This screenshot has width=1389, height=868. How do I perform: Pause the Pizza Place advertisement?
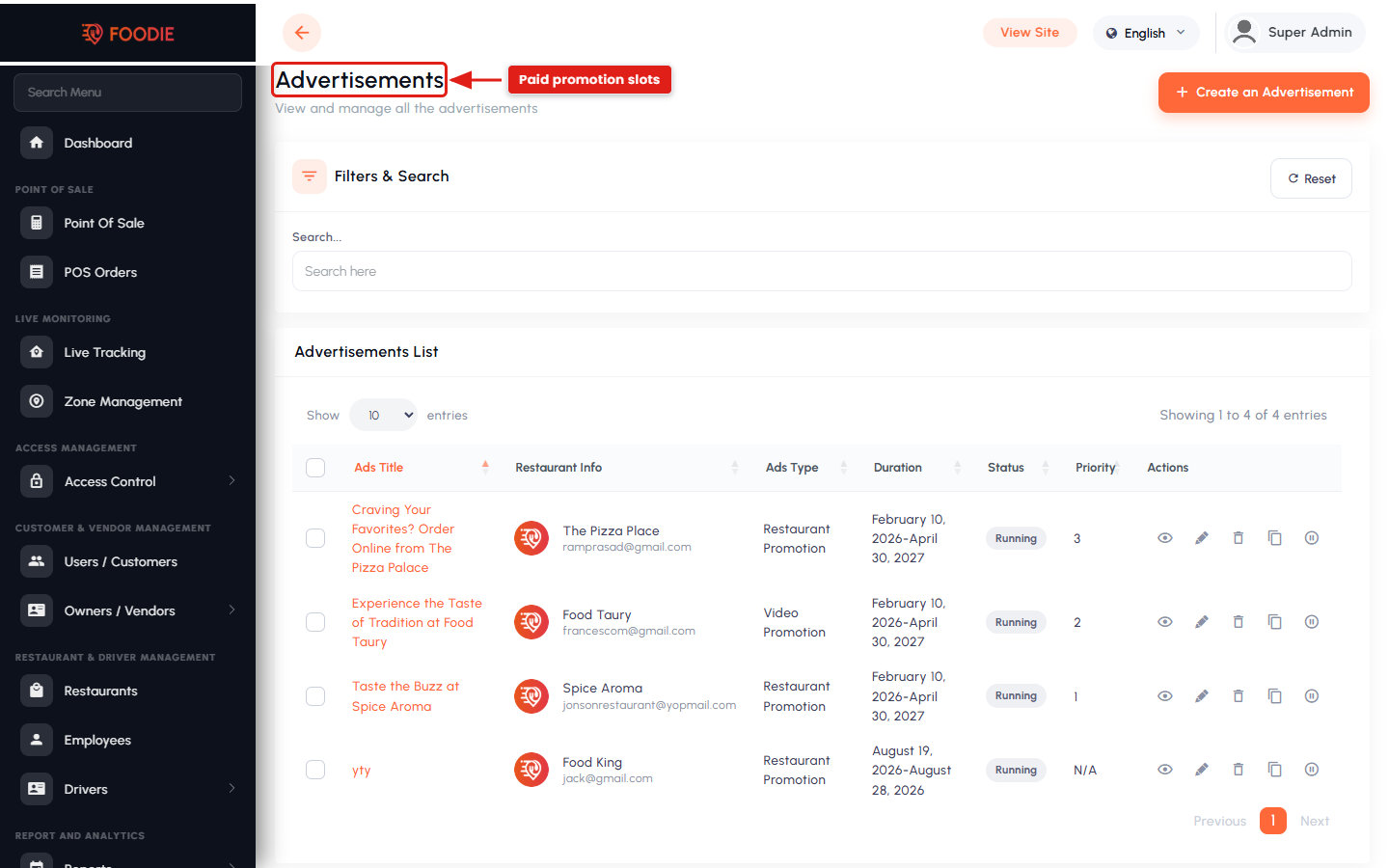click(x=1312, y=538)
